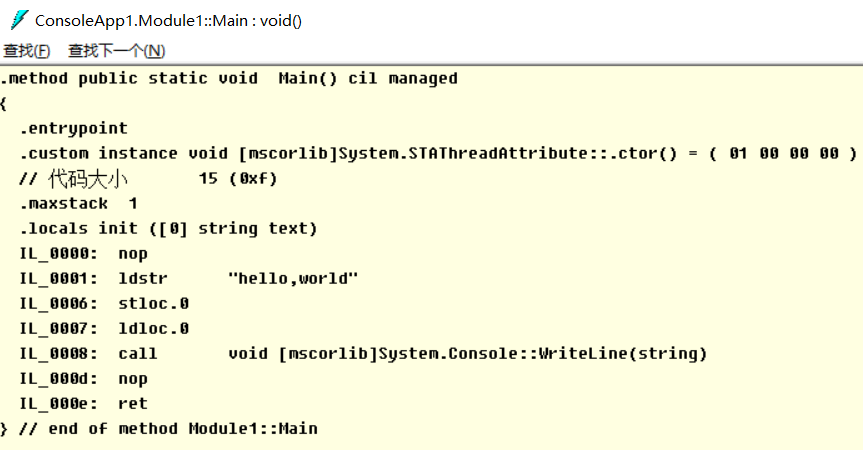Click the IL_0000 nop instruction
Screen dimensions: 863x450
(x=83, y=254)
